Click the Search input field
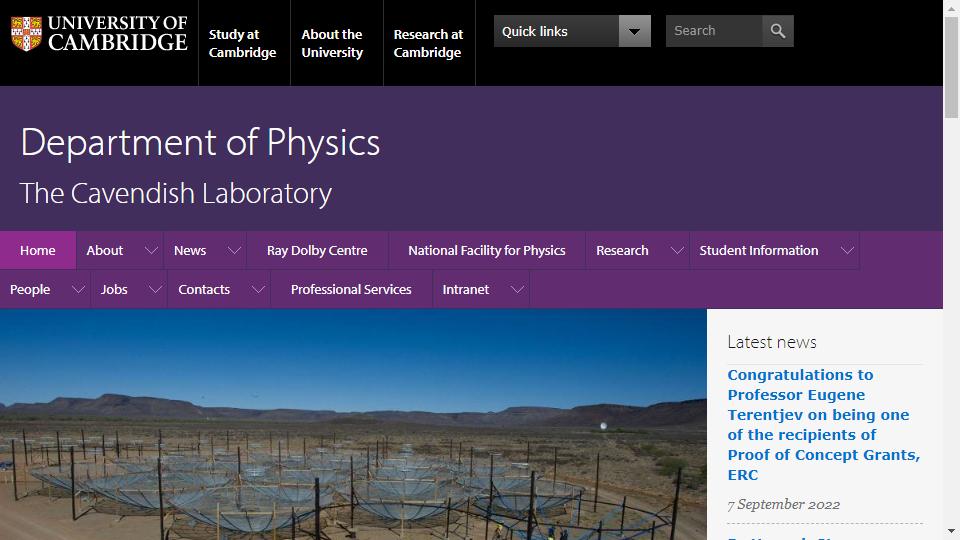This screenshot has width=960, height=540. (714, 31)
